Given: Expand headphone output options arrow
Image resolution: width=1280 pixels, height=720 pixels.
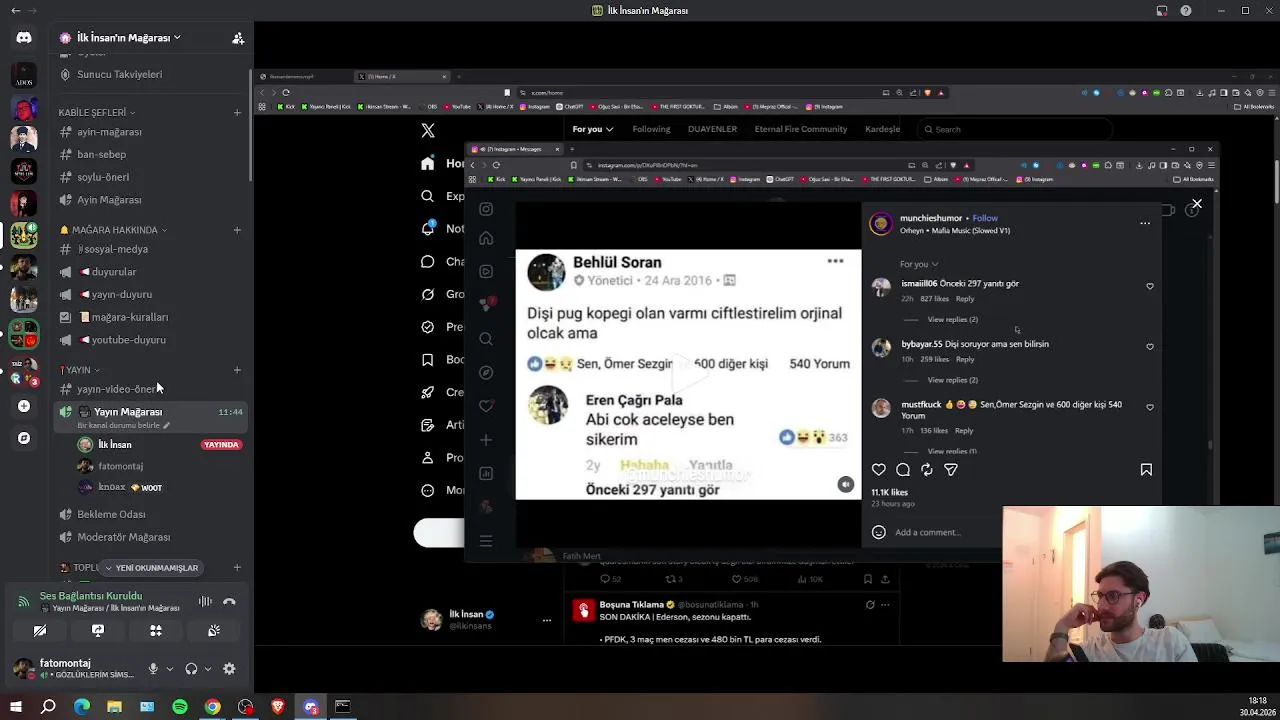Looking at the screenshot, I should (206, 669).
